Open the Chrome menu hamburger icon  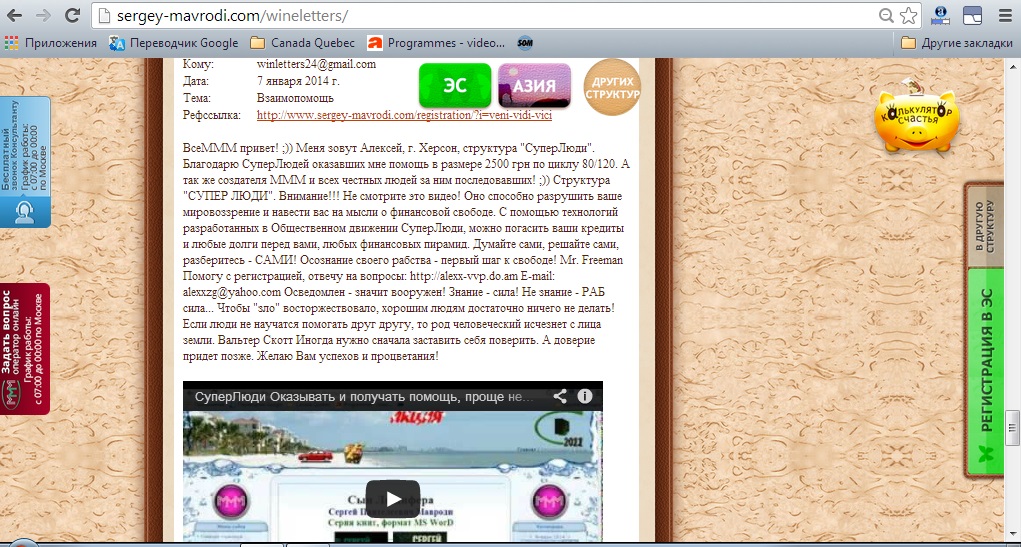[x=1005, y=16]
